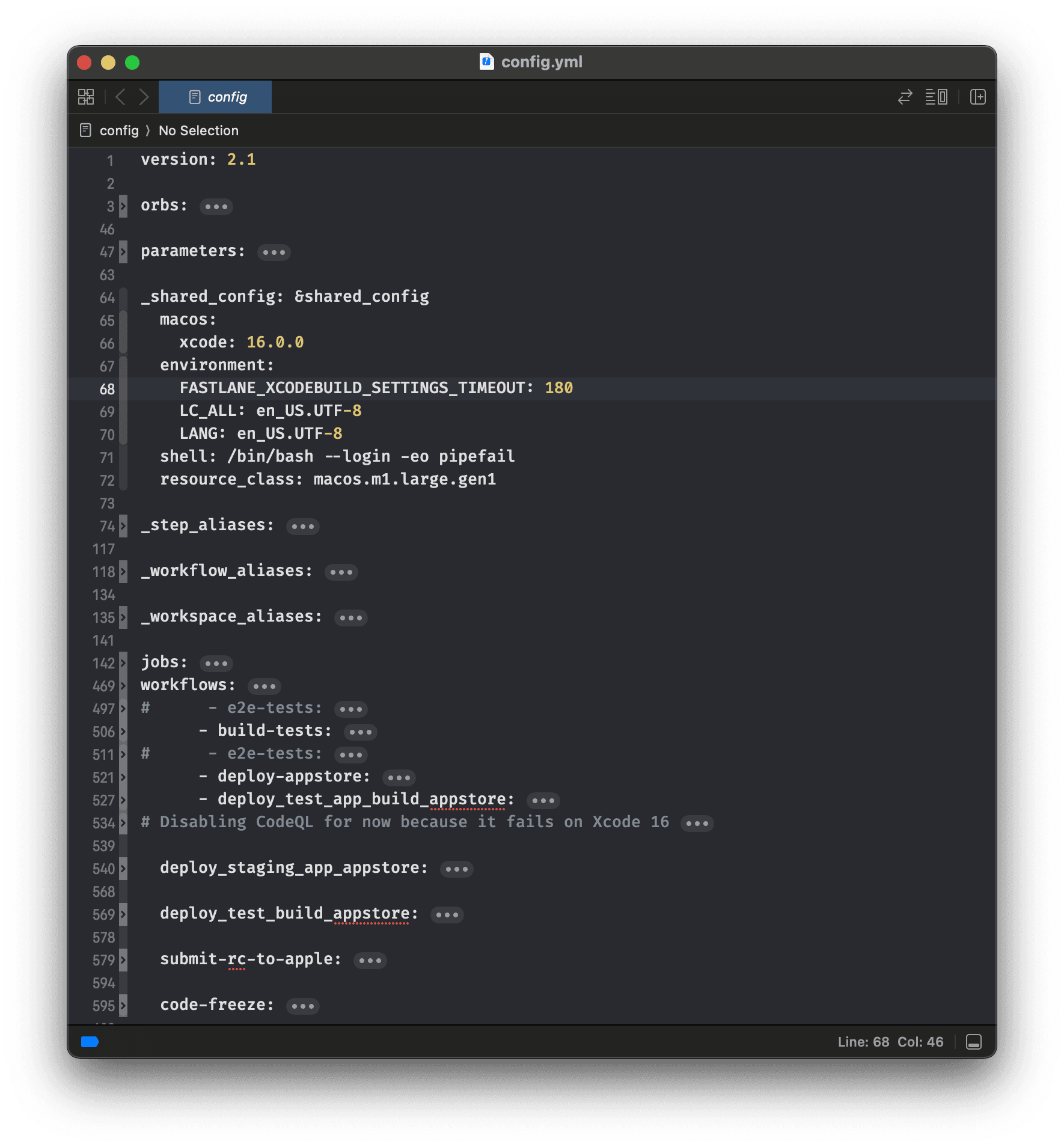Click ellipsis next to _workflow_aliases:
The image size is (1064, 1147).
pos(341,572)
